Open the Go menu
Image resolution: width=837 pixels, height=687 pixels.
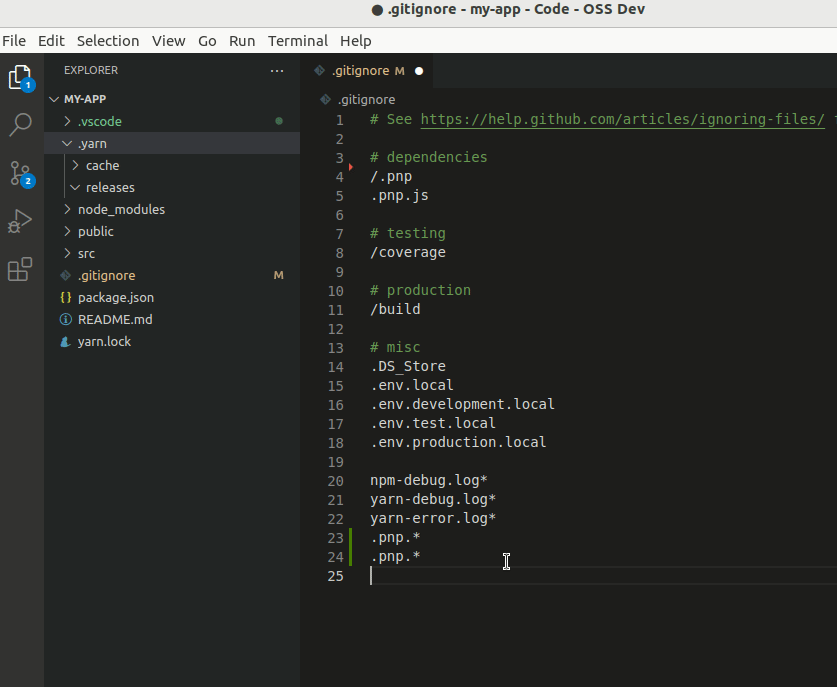[x=207, y=41]
